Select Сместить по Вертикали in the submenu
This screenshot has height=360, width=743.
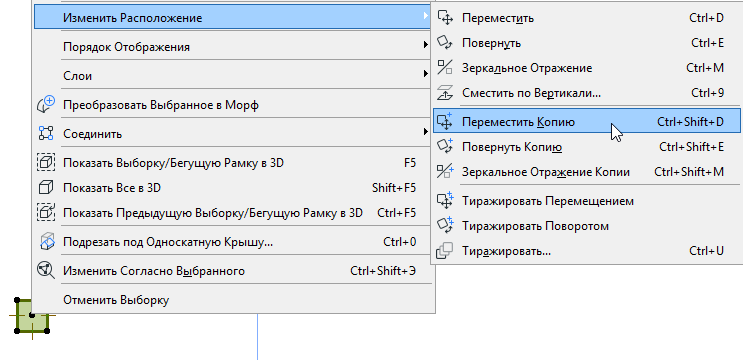586,93
